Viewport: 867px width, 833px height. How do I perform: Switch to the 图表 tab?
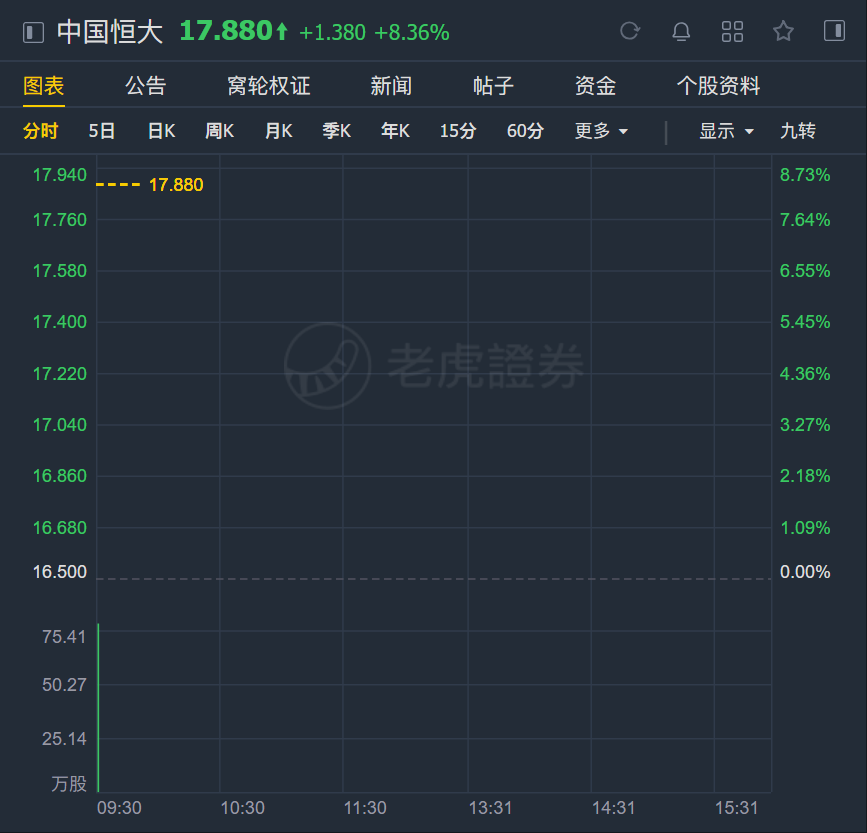44,86
